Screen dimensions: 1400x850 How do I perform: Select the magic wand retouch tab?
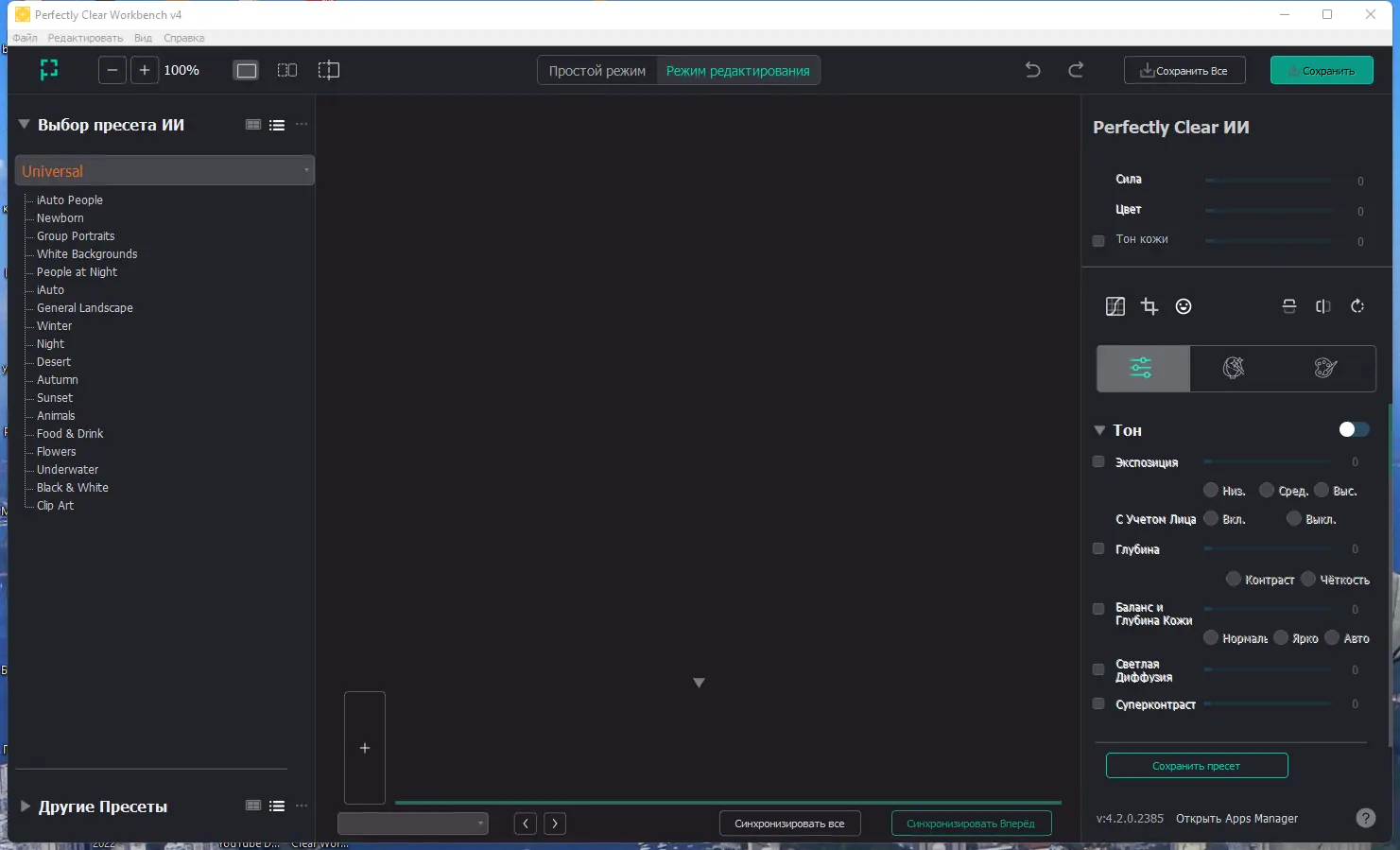[1234, 368]
